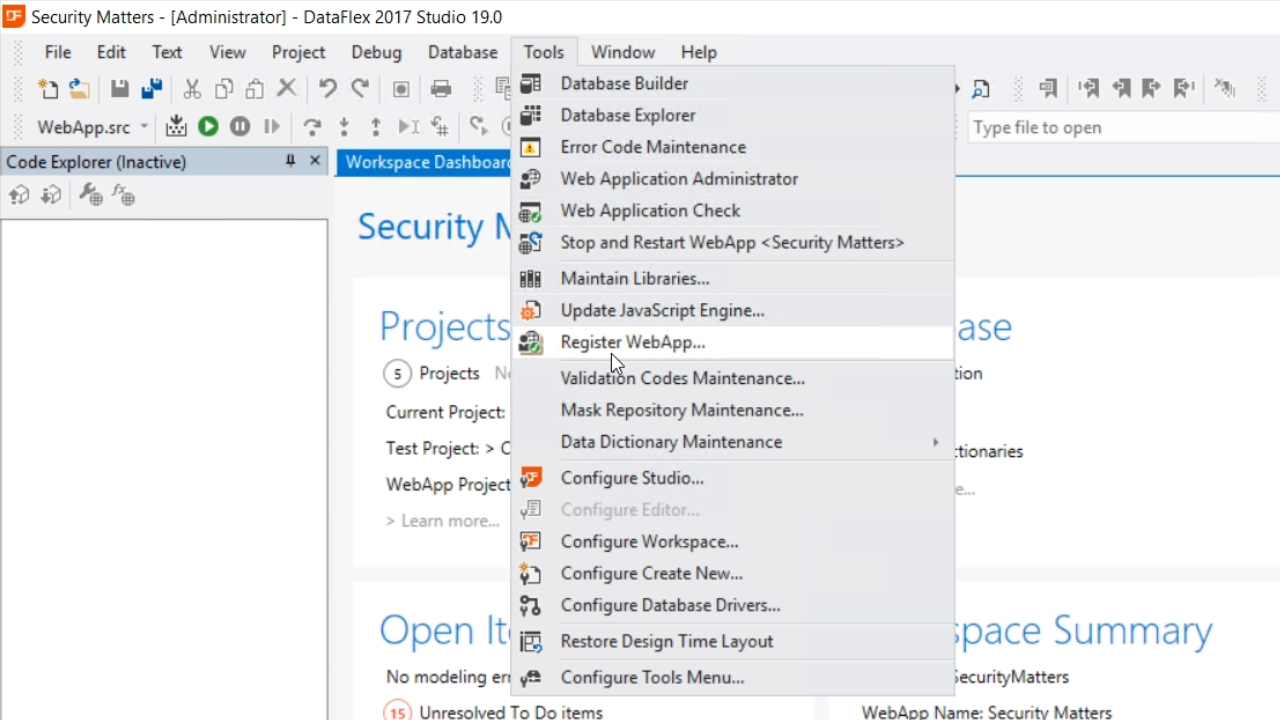Click the Type file to open field
The height and width of the screenshot is (720, 1280).
tap(1120, 128)
